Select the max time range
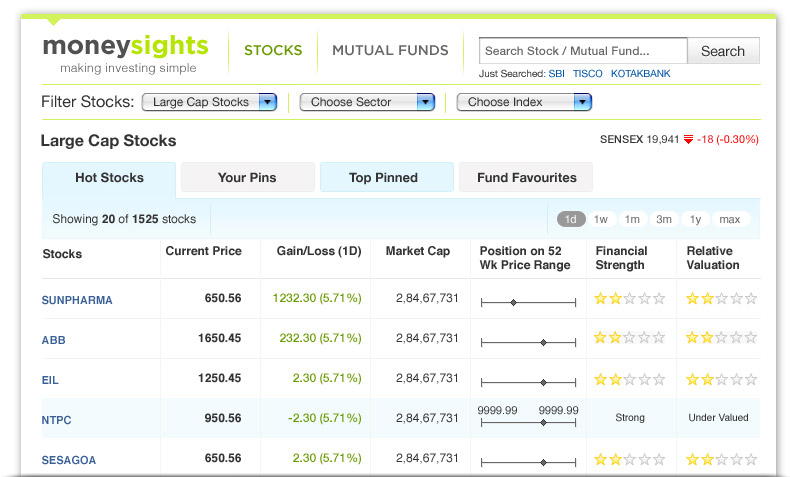This screenshot has width=790, height=477. tap(730, 219)
